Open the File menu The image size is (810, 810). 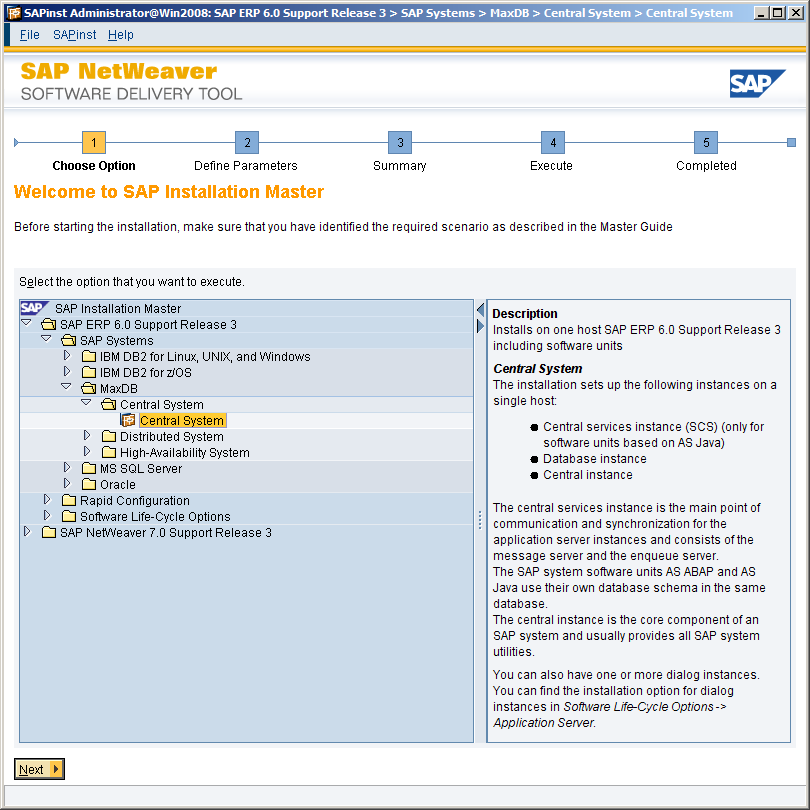[x=29, y=35]
